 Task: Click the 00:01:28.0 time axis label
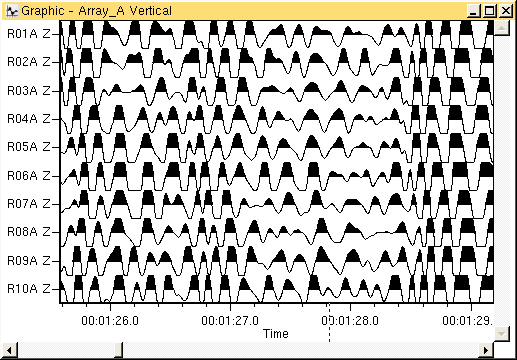pos(350,321)
